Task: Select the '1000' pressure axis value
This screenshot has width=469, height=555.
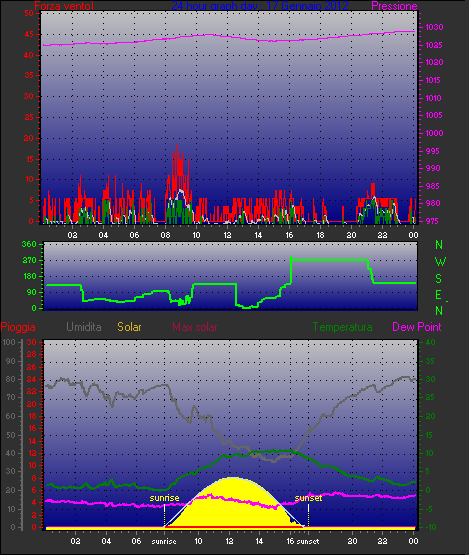Action: point(434,133)
